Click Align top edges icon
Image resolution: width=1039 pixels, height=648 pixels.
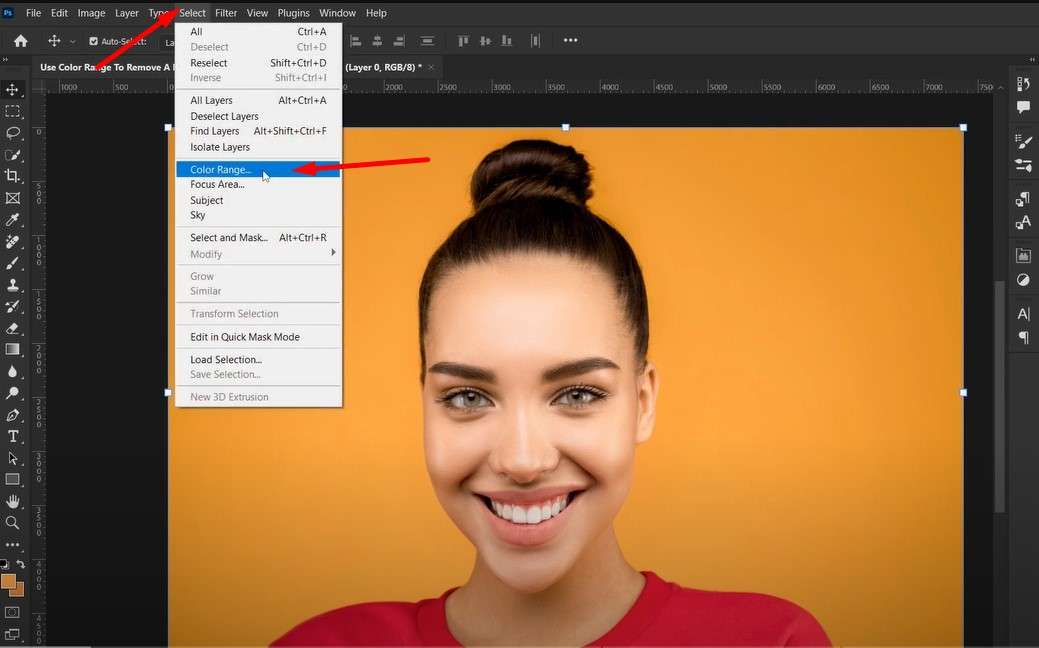(x=463, y=41)
